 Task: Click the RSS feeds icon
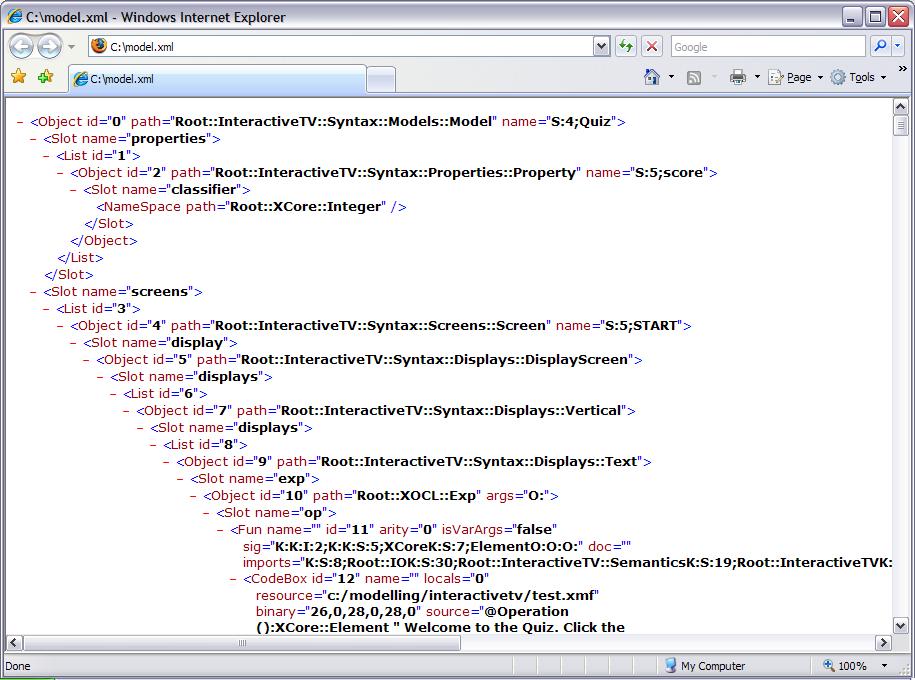694,77
